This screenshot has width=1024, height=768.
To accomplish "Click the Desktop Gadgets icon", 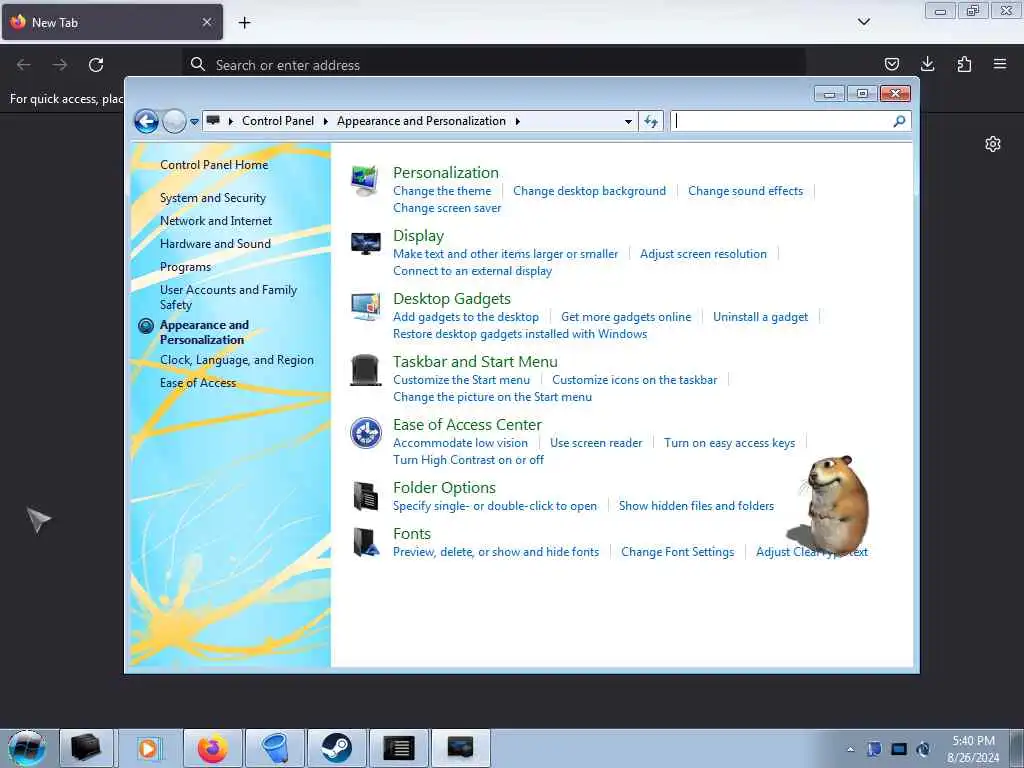I will tap(365, 306).
